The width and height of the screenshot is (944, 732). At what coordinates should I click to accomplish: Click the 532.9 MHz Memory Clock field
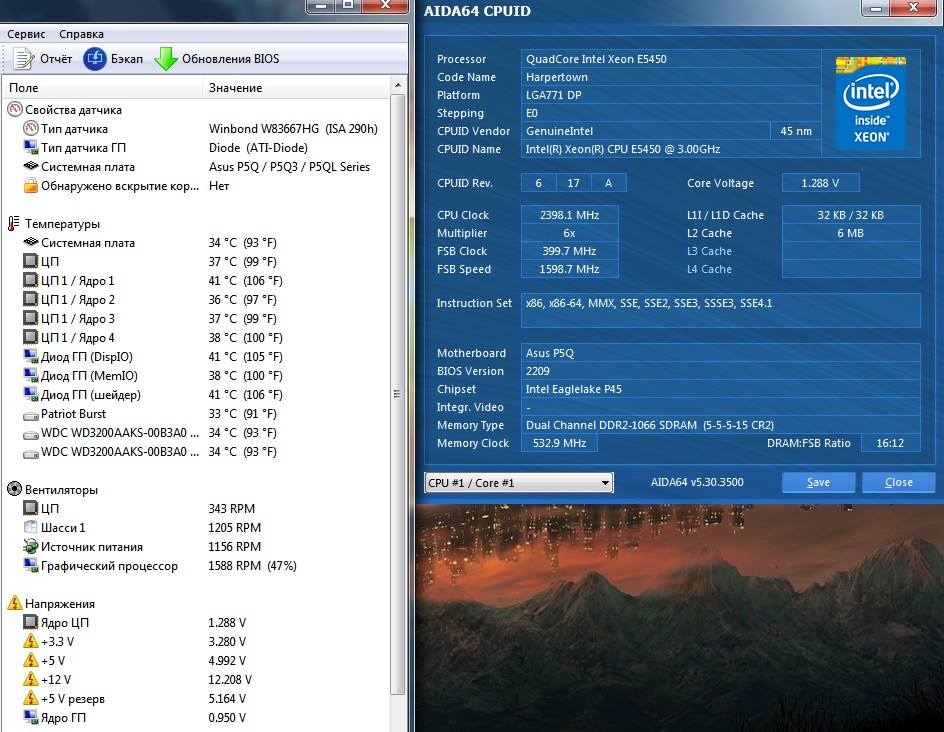pyautogui.click(x=559, y=443)
